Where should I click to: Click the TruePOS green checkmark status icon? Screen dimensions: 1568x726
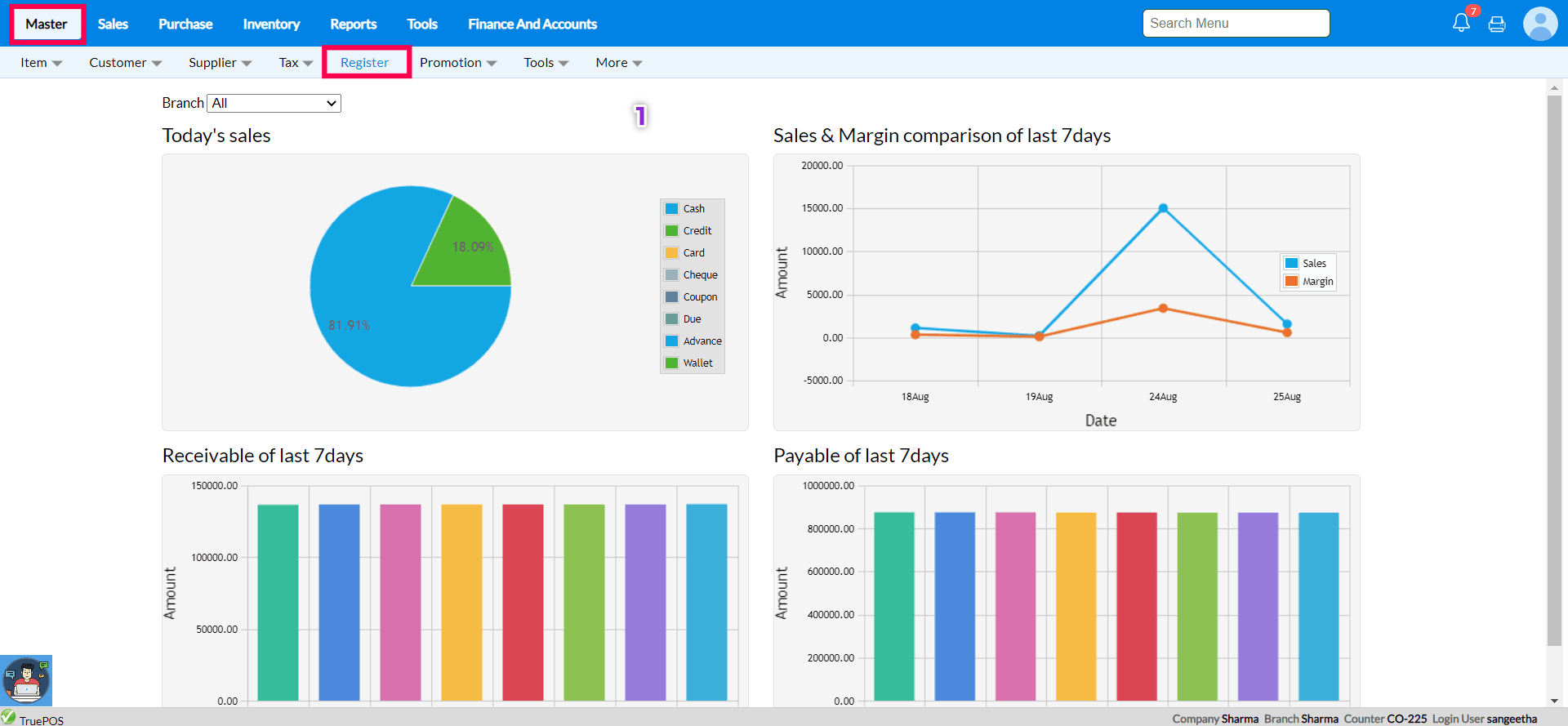[x=9, y=717]
